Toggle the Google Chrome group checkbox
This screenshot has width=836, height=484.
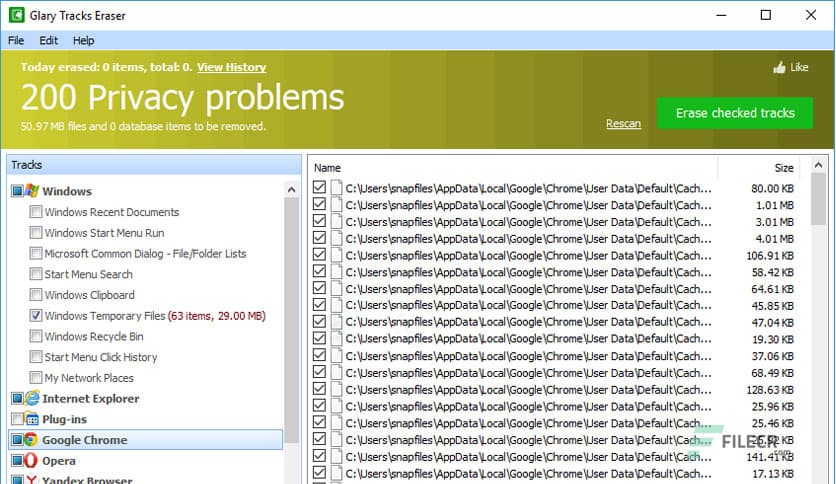[x=17, y=440]
